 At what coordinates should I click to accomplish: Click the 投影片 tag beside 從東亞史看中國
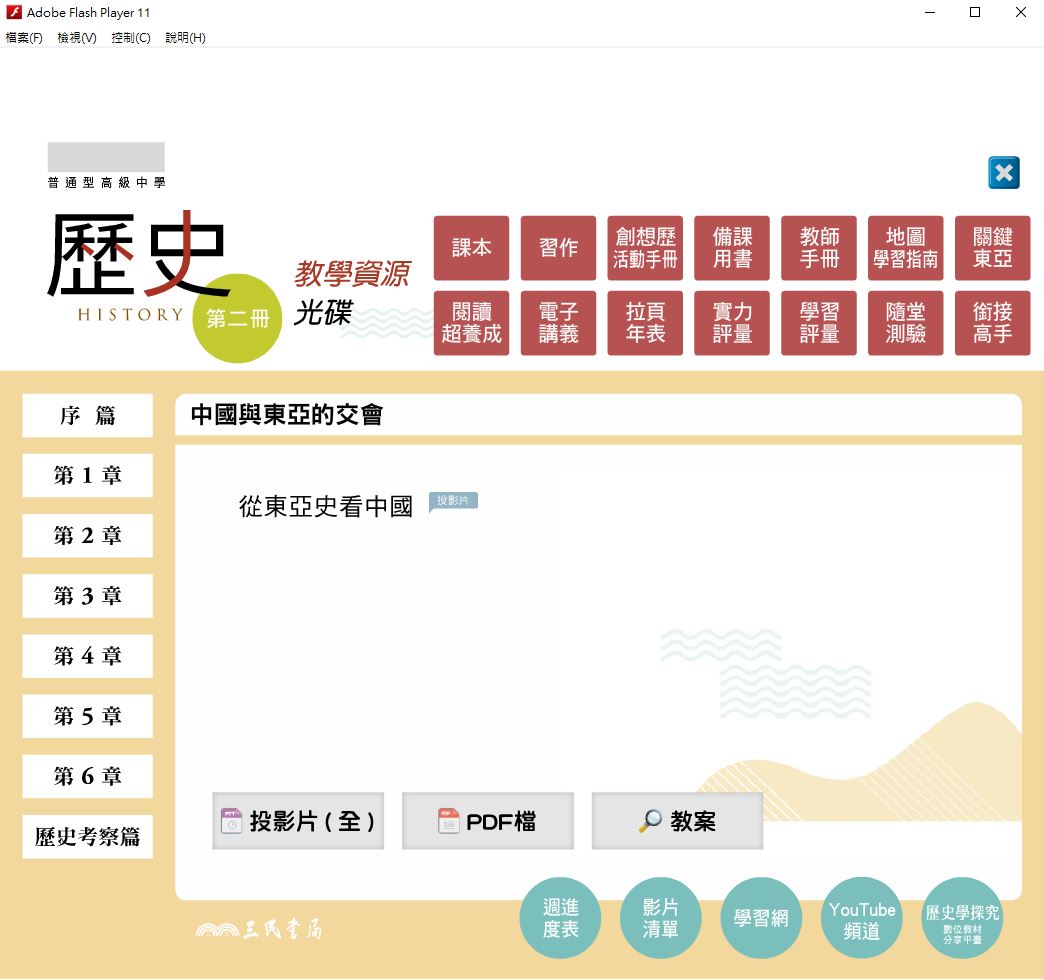[453, 500]
